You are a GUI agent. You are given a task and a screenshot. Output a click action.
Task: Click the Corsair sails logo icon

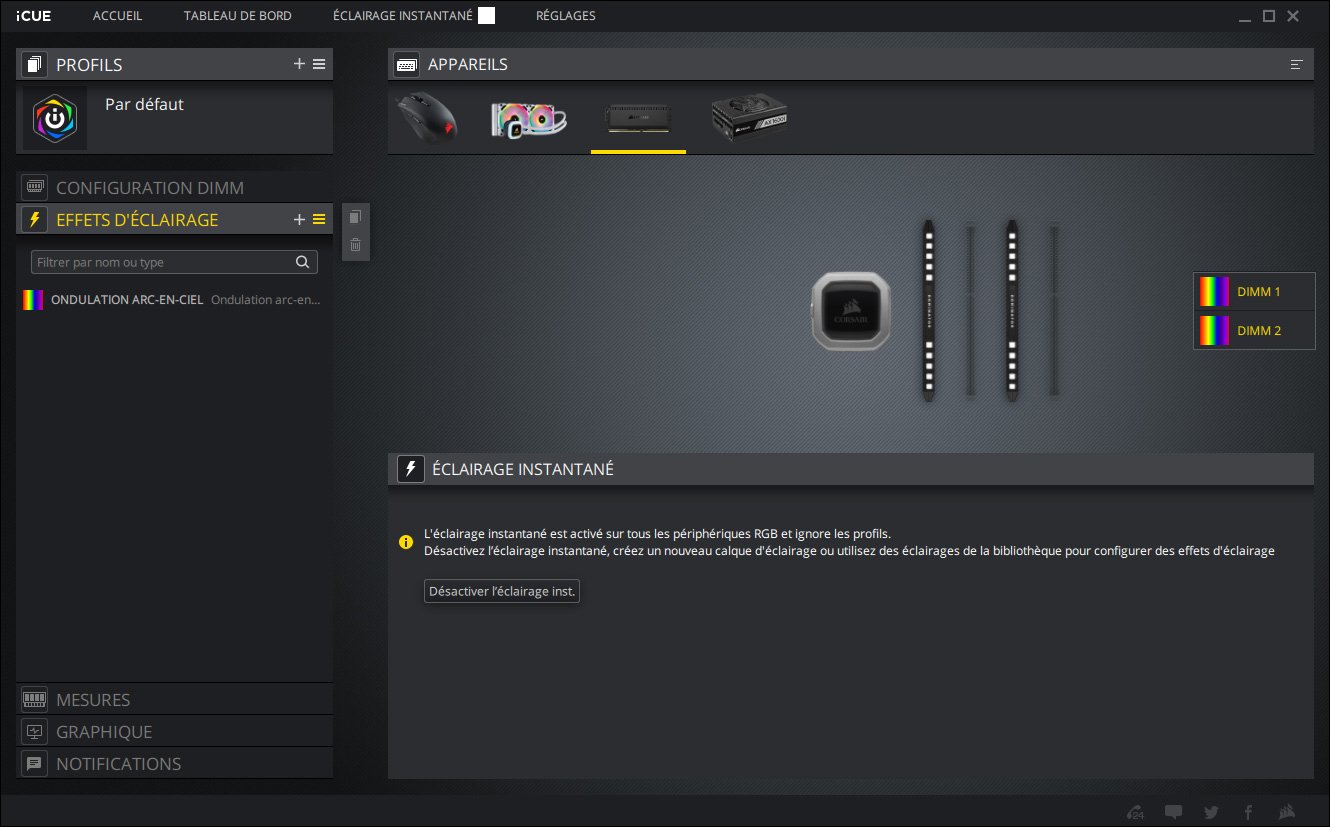(x=1288, y=811)
